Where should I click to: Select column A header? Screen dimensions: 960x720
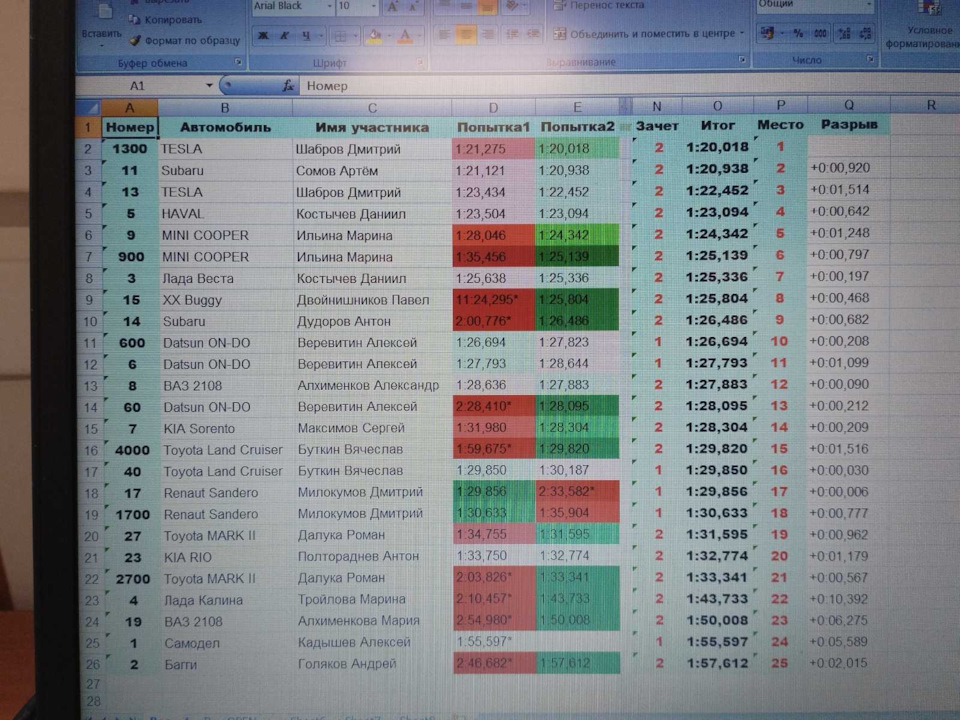pos(130,108)
